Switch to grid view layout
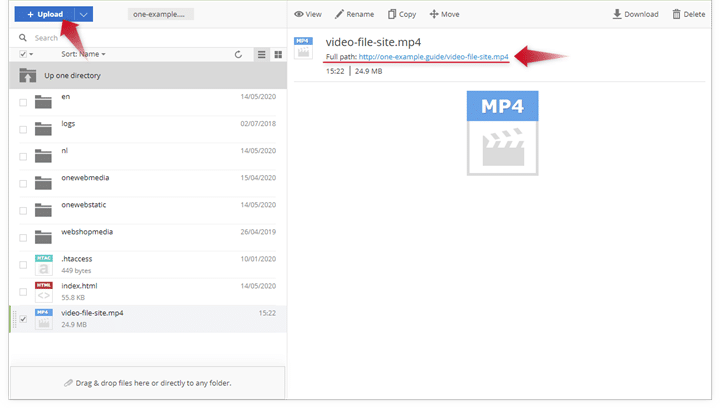 [278, 54]
